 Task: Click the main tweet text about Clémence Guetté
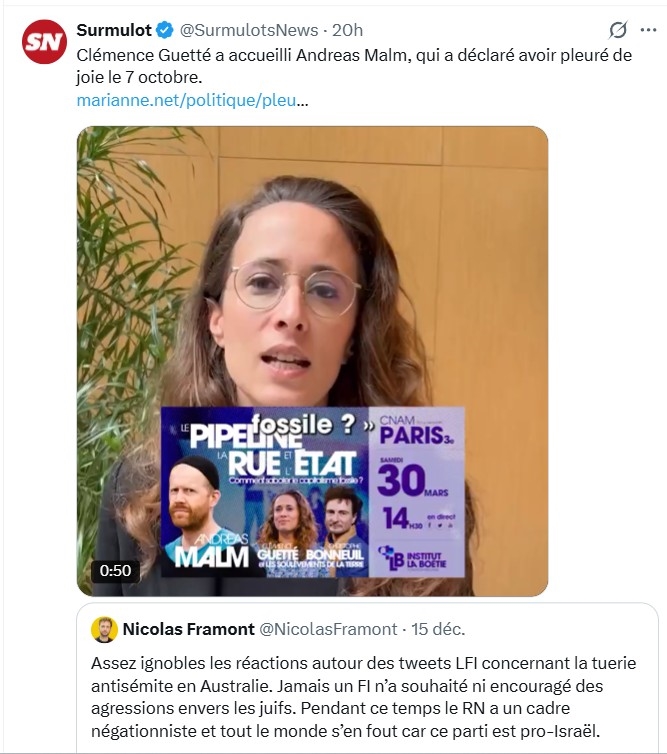click(x=354, y=65)
